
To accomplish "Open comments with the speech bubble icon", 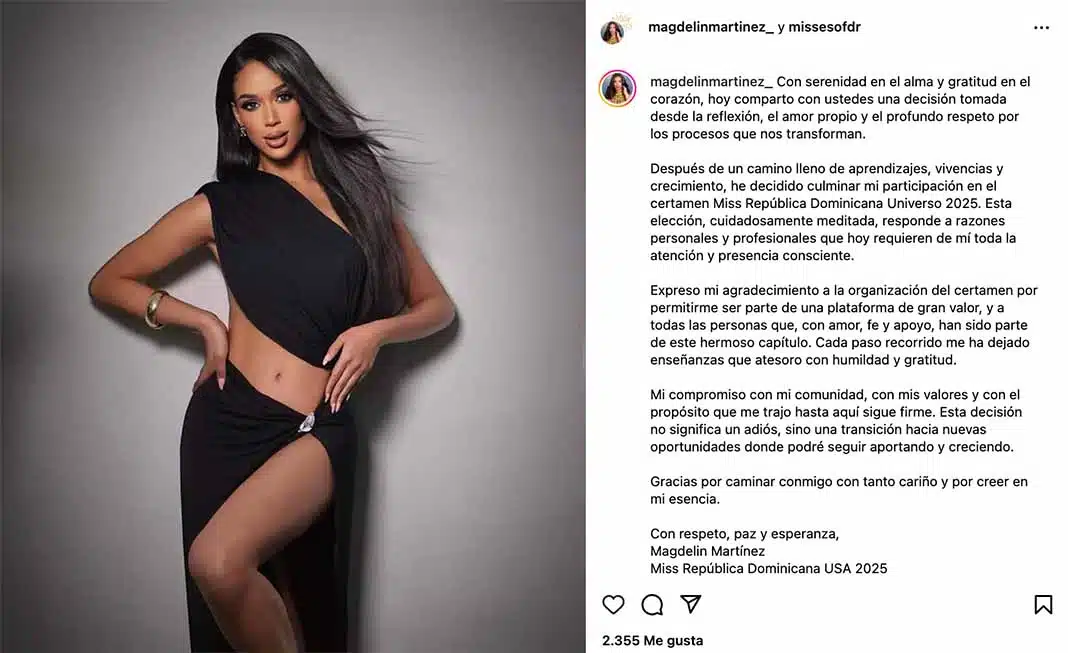I will 652,605.
